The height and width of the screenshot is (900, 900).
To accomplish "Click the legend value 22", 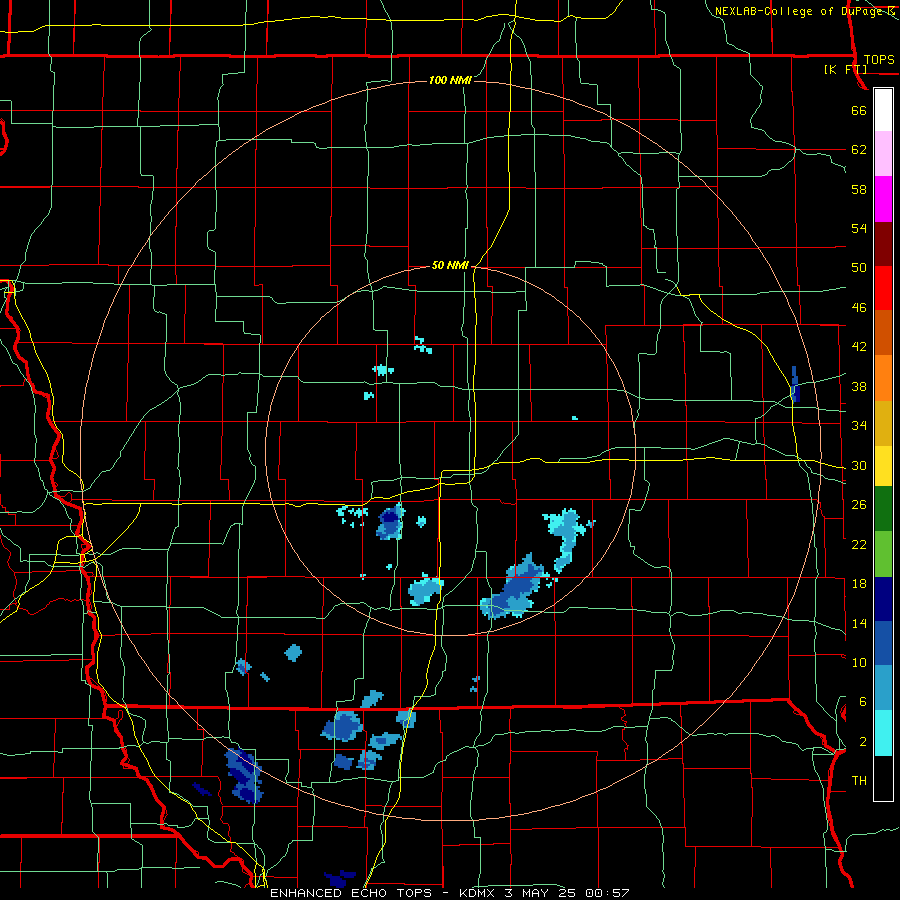I will click(859, 544).
